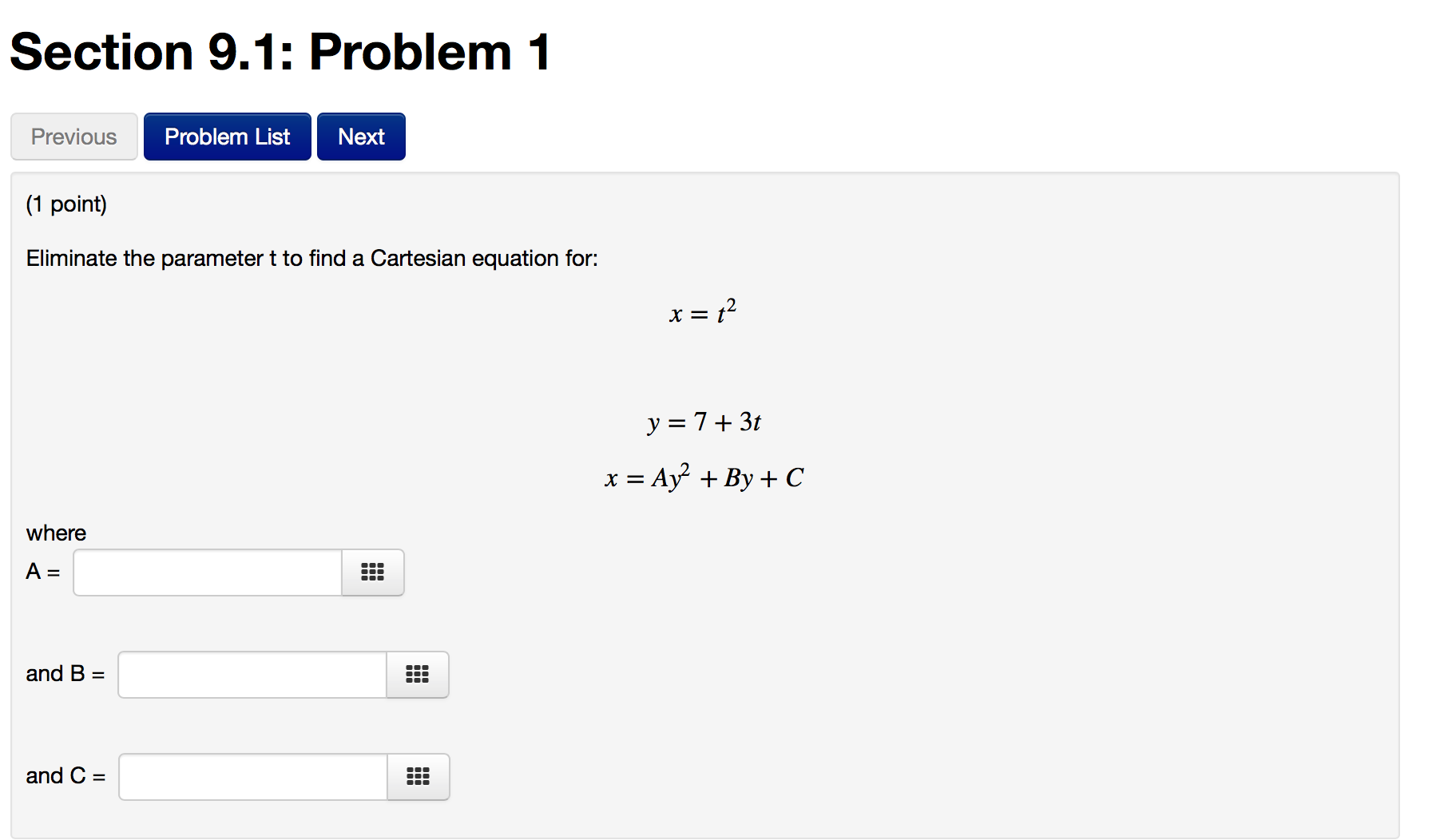Click the x = t² equation
This screenshot has height=840, width=1444.
[x=703, y=311]
